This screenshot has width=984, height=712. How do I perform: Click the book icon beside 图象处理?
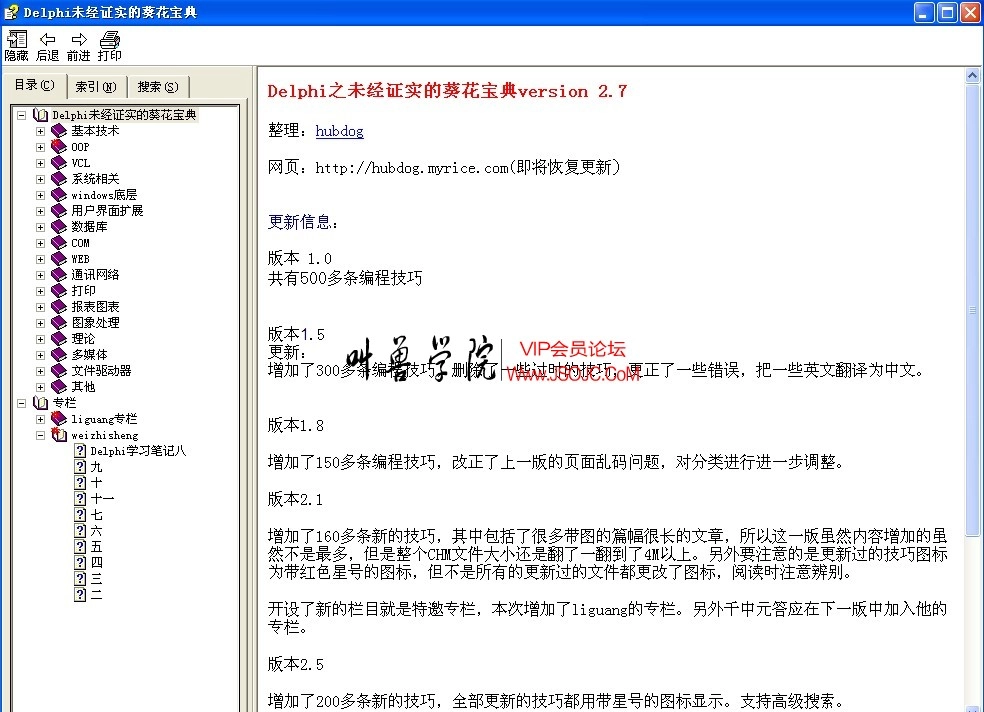click(x=57, y=322)
